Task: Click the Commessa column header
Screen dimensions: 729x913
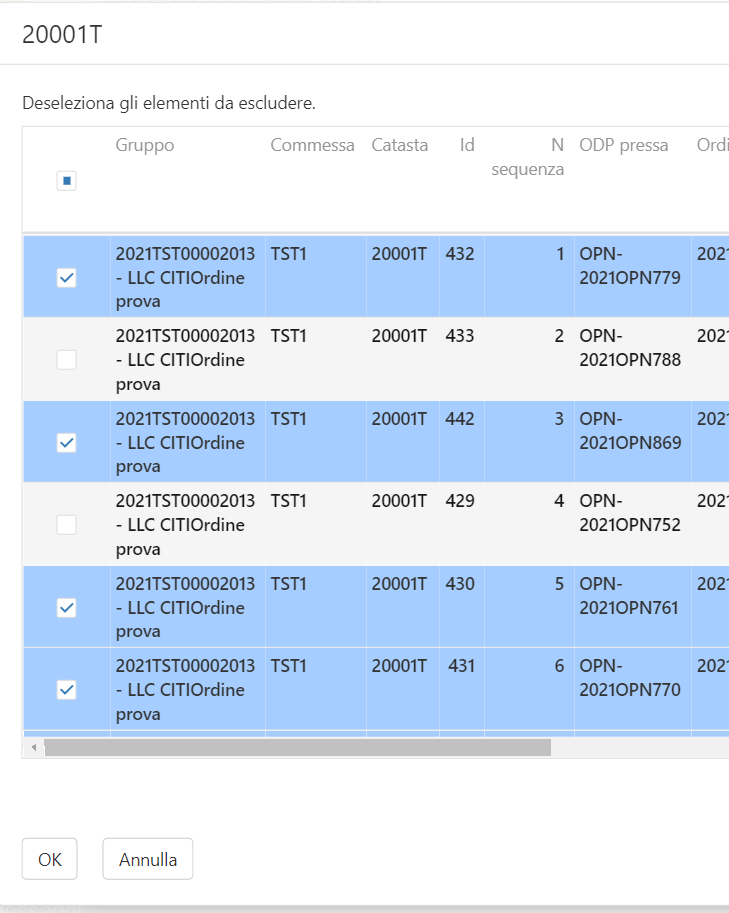Action: pyautogui.click(x=312, y=146)
